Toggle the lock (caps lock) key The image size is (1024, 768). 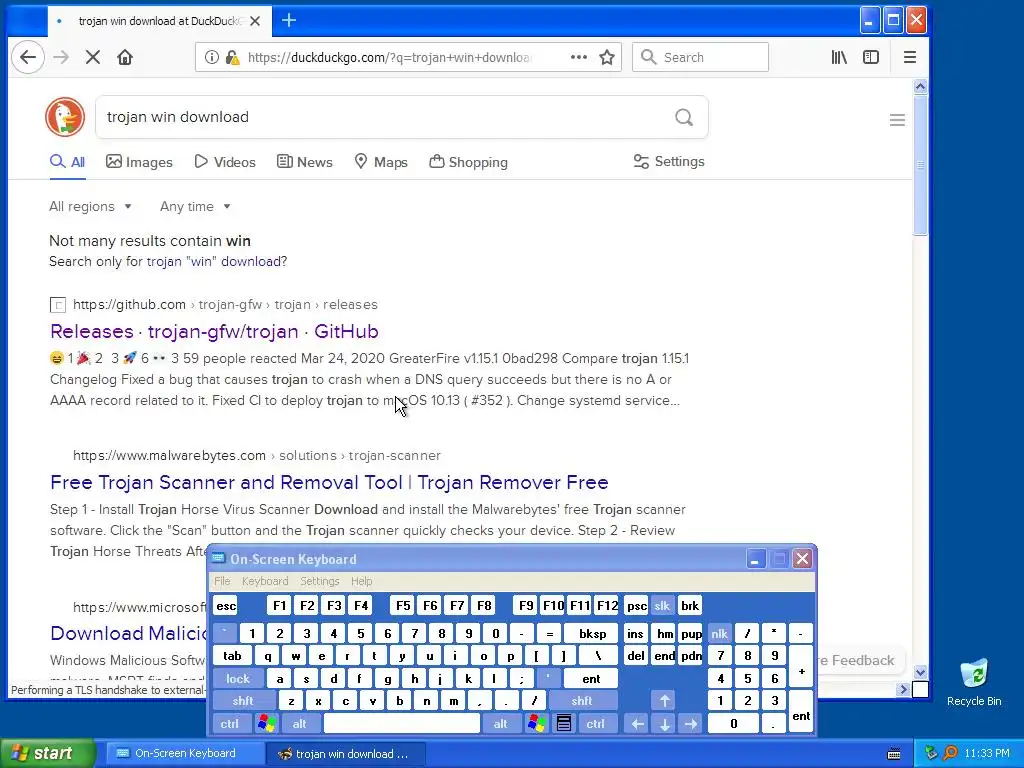click(238, 679)
